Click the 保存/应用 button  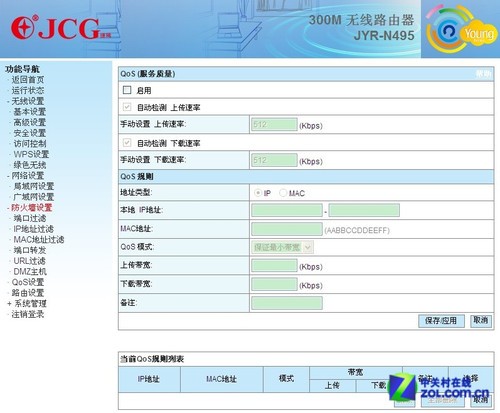tap(441, 321)
